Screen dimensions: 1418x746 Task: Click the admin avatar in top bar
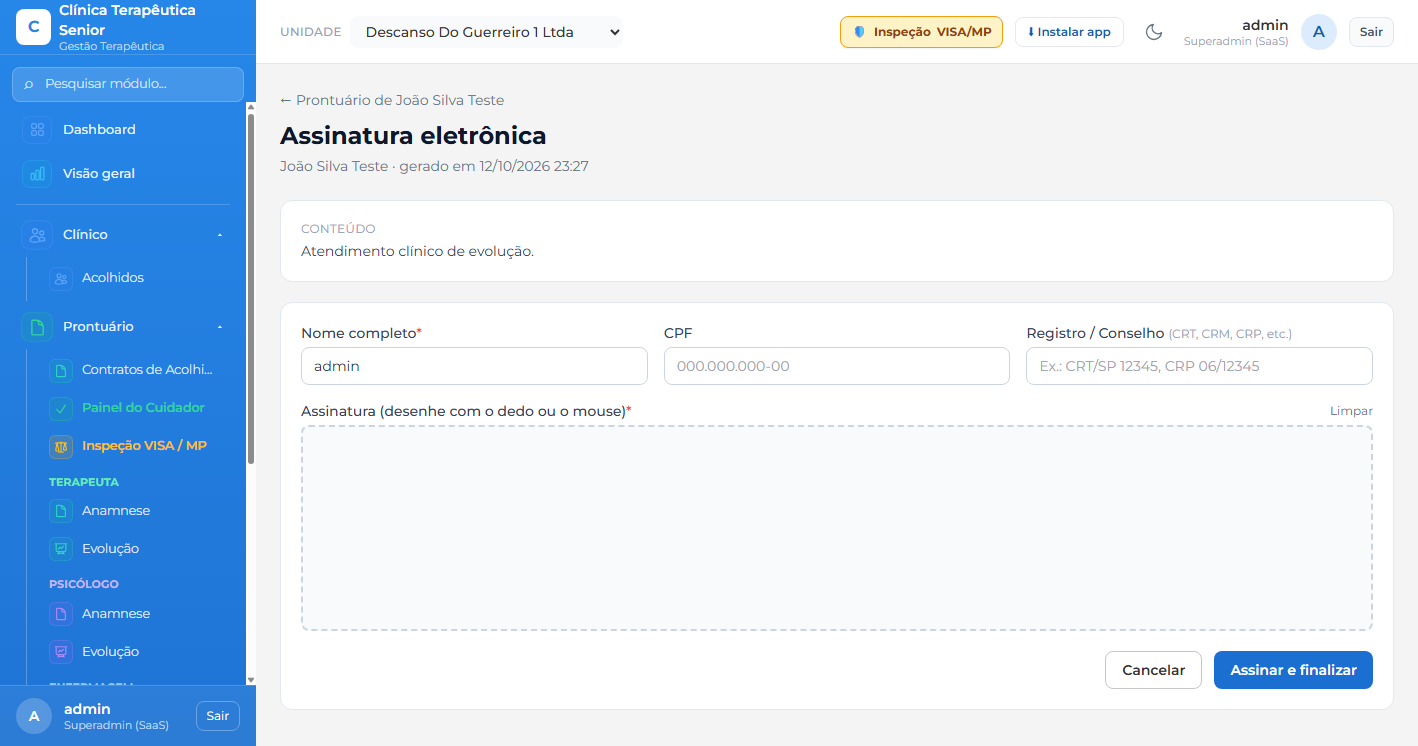(1319, 32)
